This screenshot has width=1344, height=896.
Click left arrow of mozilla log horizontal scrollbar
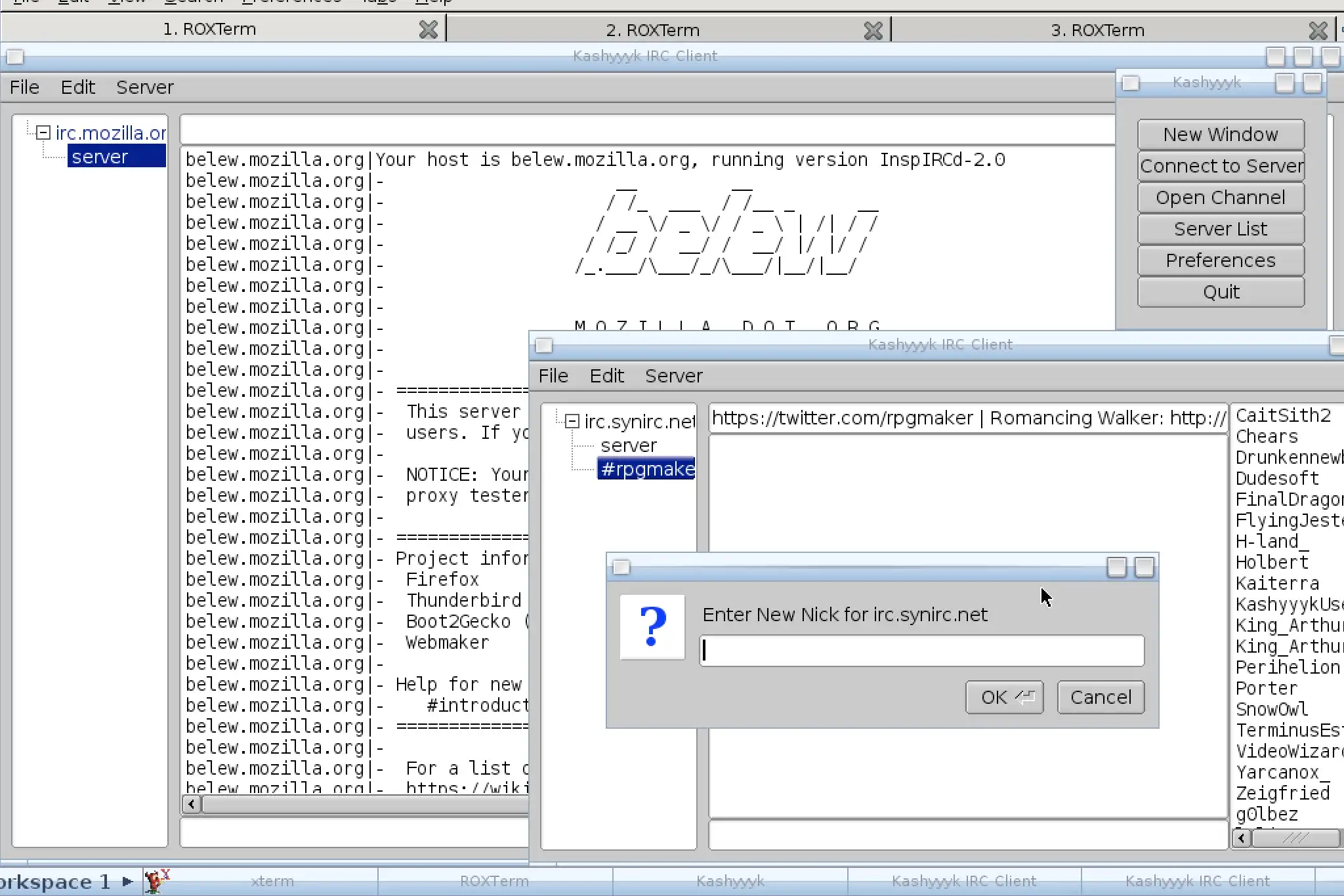point(191,804)
